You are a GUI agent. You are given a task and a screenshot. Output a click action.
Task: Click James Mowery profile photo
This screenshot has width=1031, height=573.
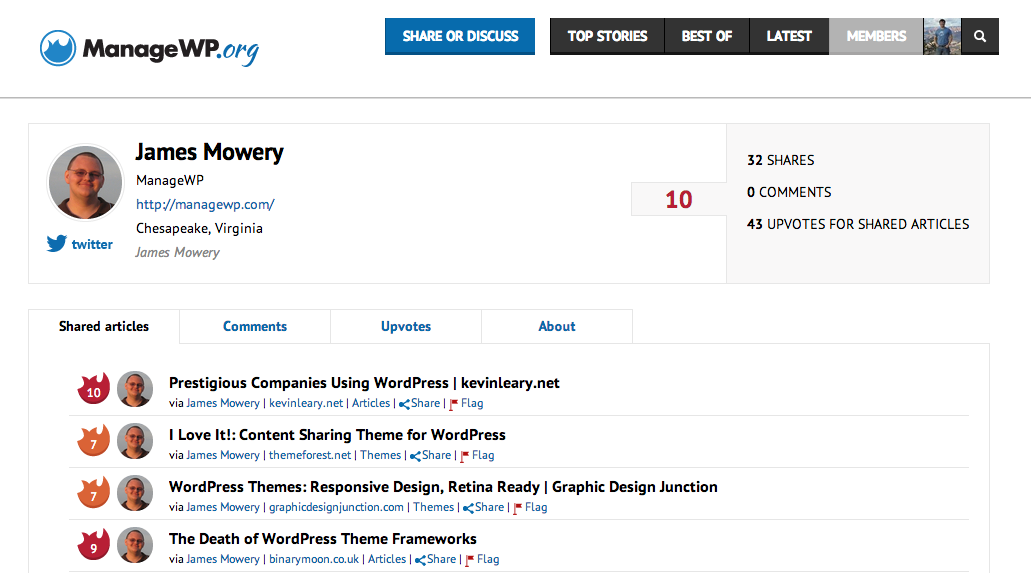85,182
